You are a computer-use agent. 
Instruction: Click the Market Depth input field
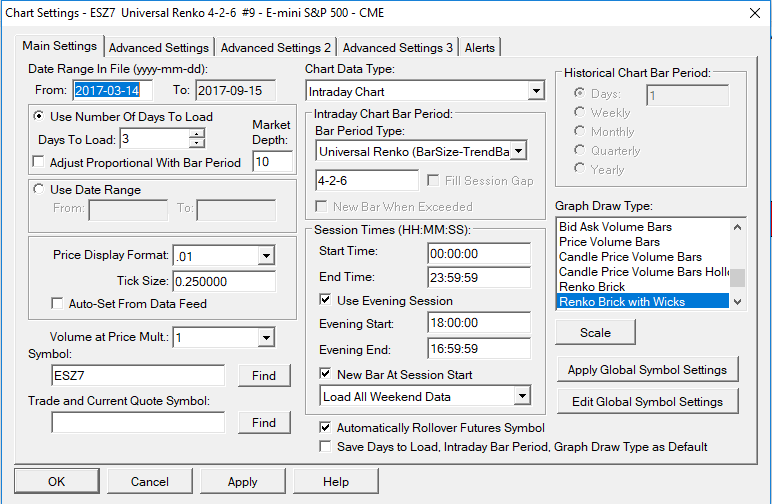click(273, 161)
